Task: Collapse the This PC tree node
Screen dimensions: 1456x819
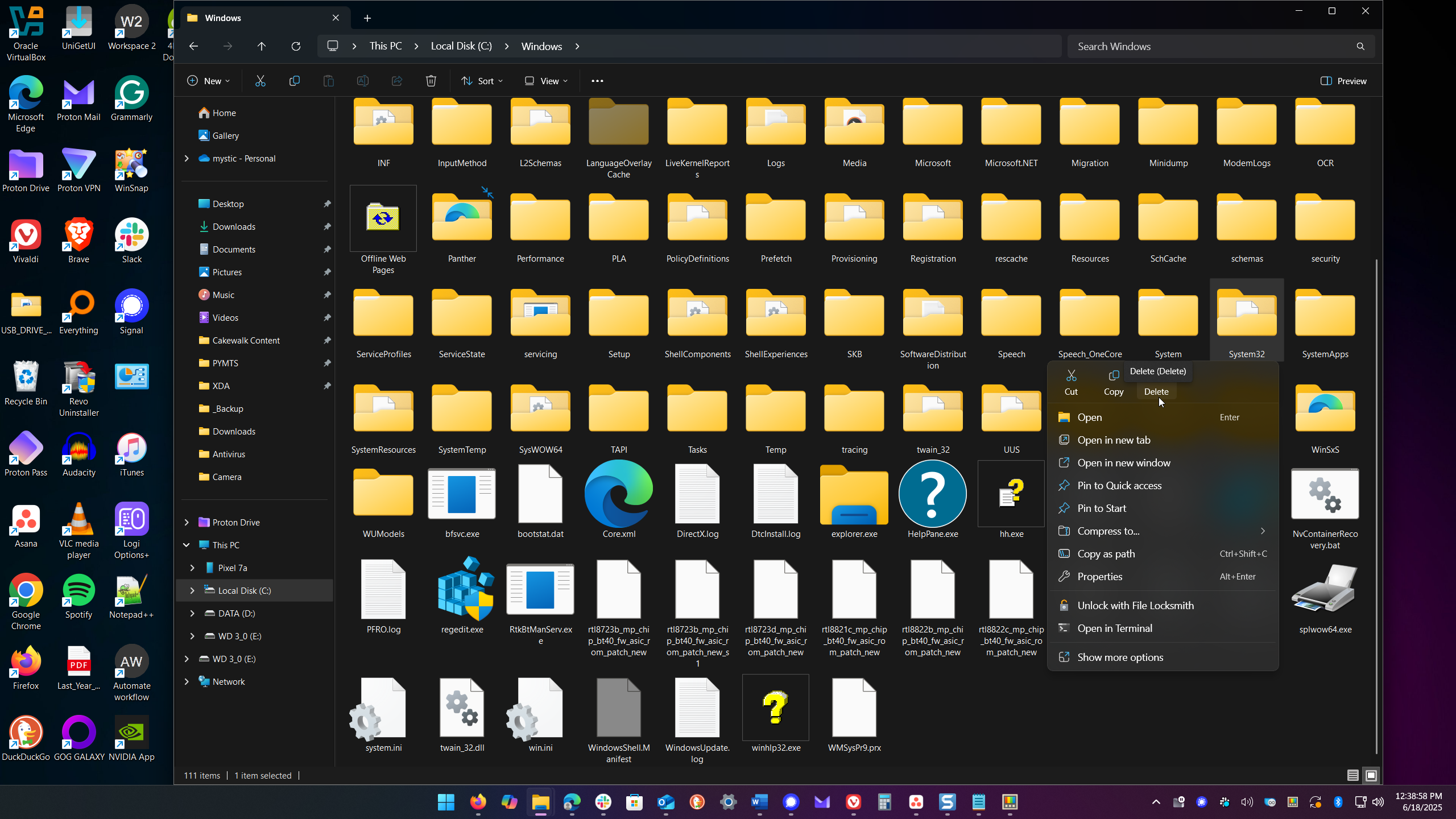Action: [187, 545]
